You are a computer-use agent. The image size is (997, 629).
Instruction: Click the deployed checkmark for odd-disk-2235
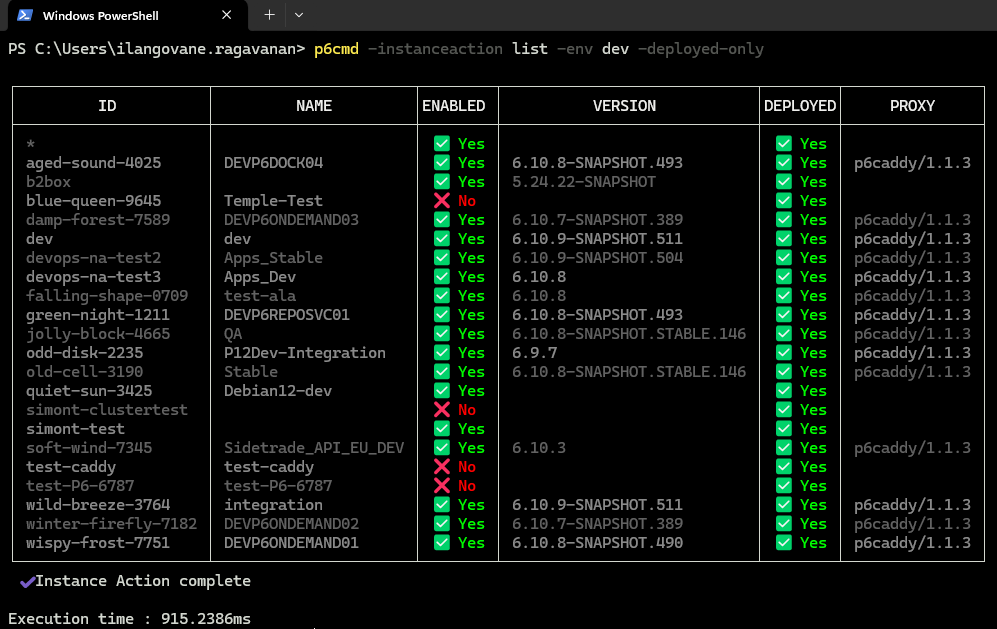[x=784, y=353]
